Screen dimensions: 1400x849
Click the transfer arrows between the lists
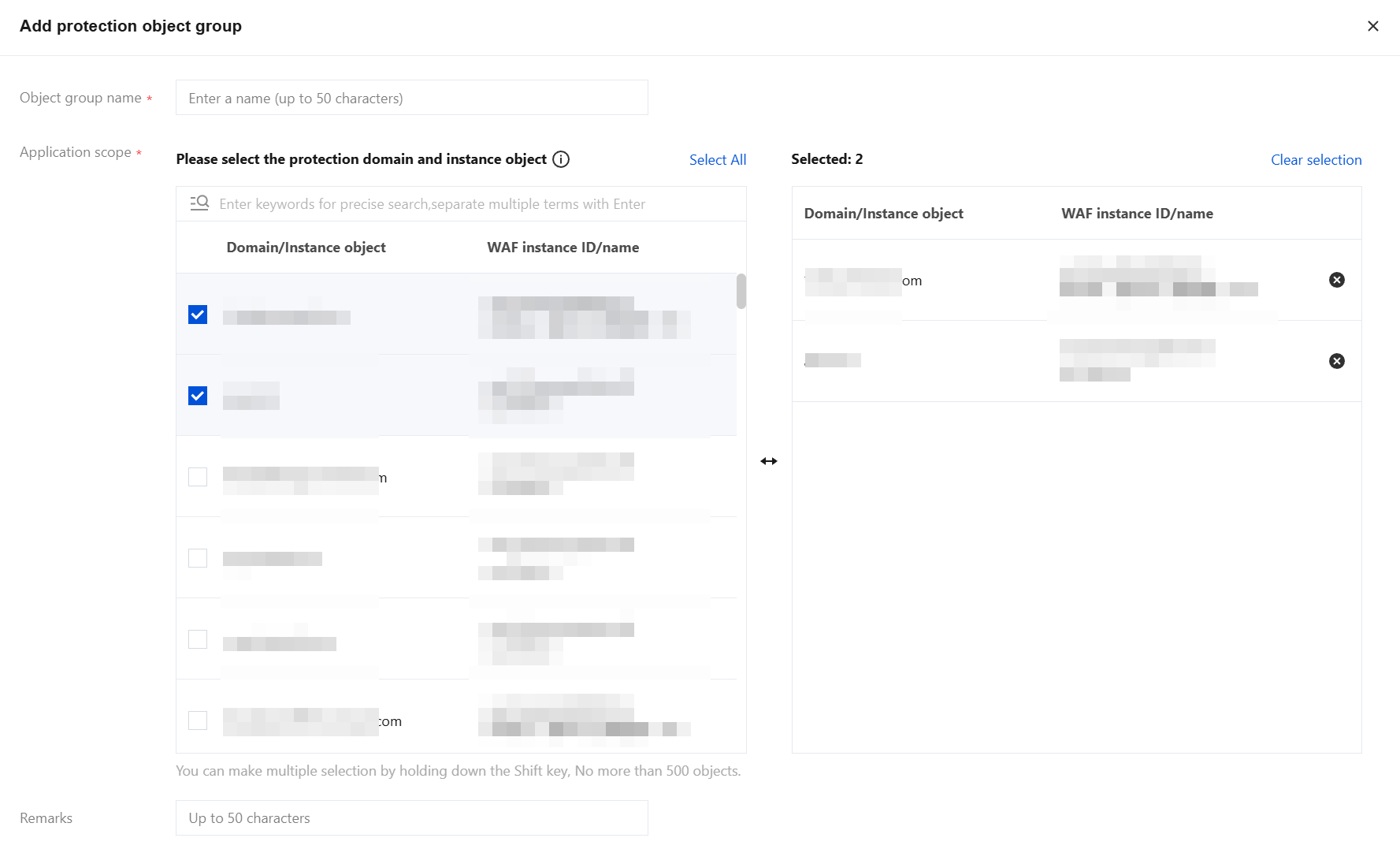(769, 461)
